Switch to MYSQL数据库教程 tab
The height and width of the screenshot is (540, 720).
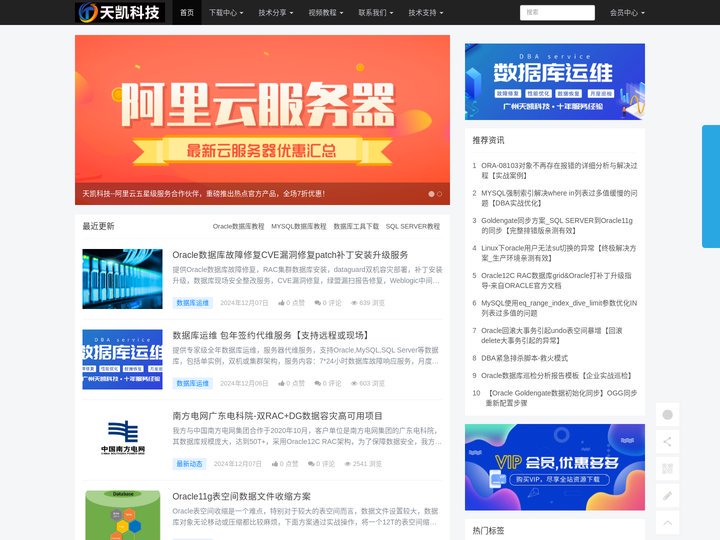[x=298, y=226]
